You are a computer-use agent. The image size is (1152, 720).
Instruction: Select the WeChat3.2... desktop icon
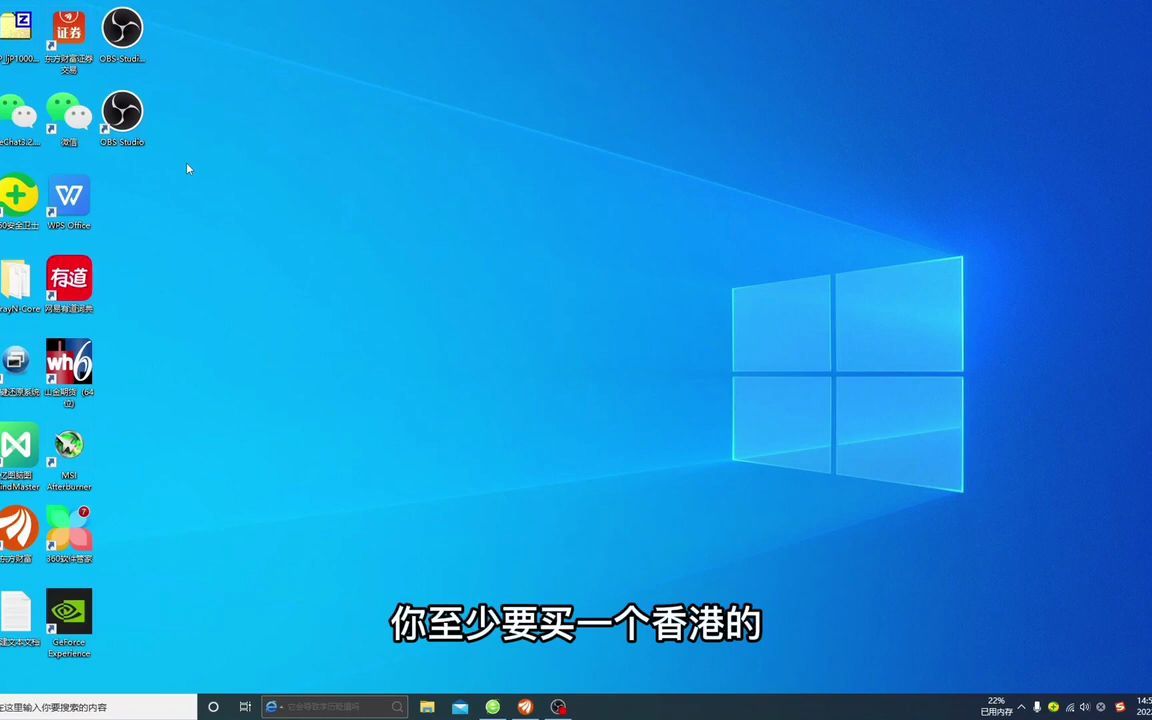coord(18,118)
